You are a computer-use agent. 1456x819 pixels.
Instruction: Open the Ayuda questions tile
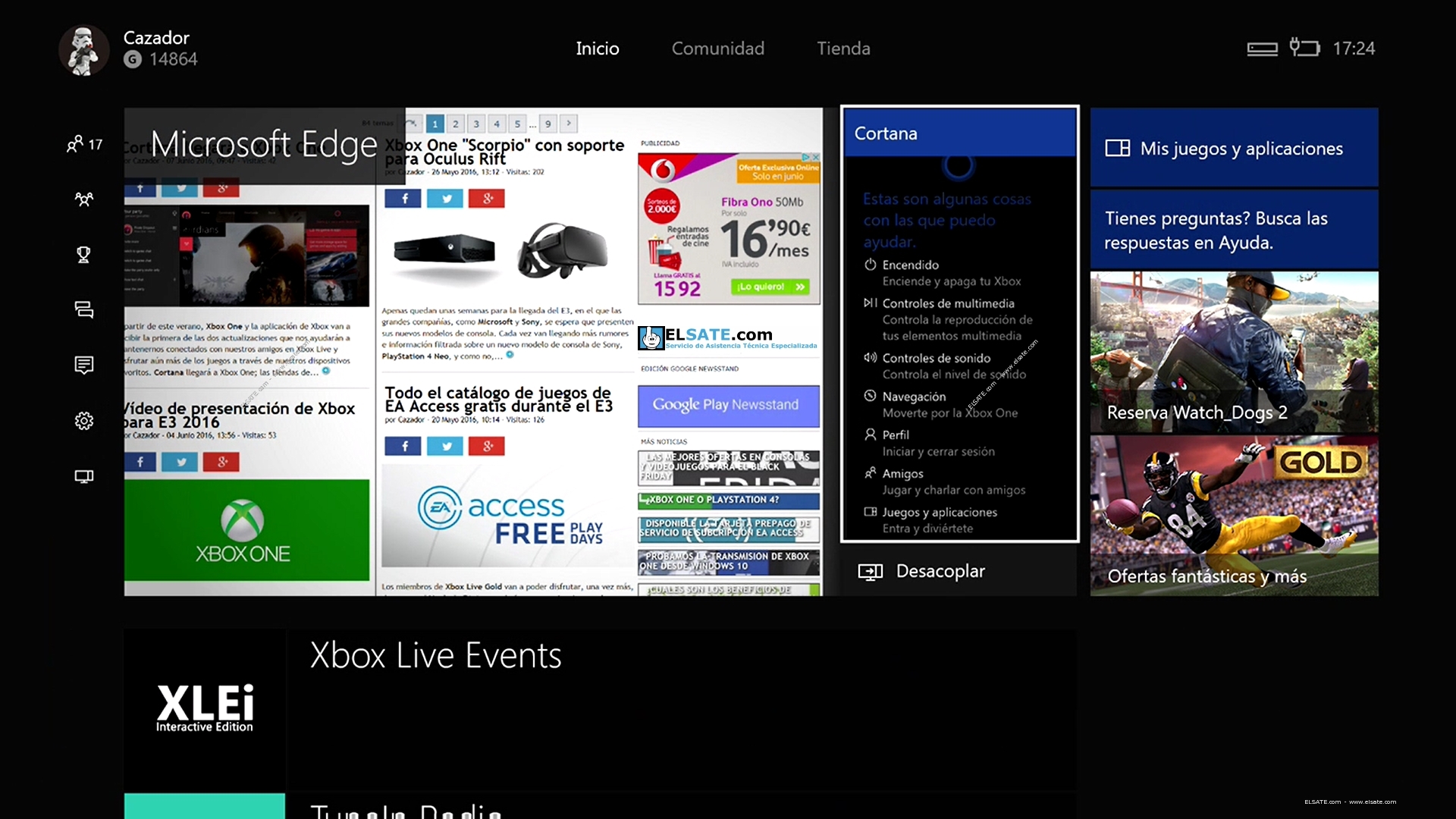pyautogui.click(x=1234, y=230)
